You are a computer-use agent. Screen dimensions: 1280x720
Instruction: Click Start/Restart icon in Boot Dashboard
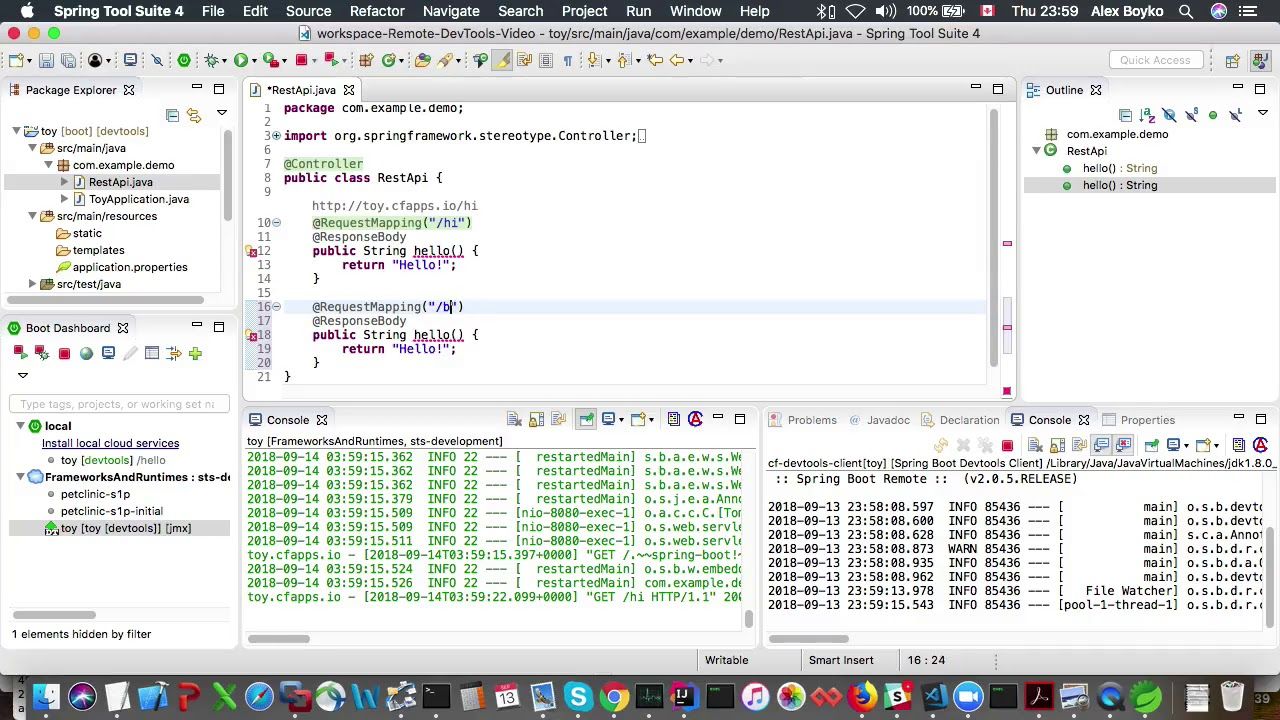20,353
